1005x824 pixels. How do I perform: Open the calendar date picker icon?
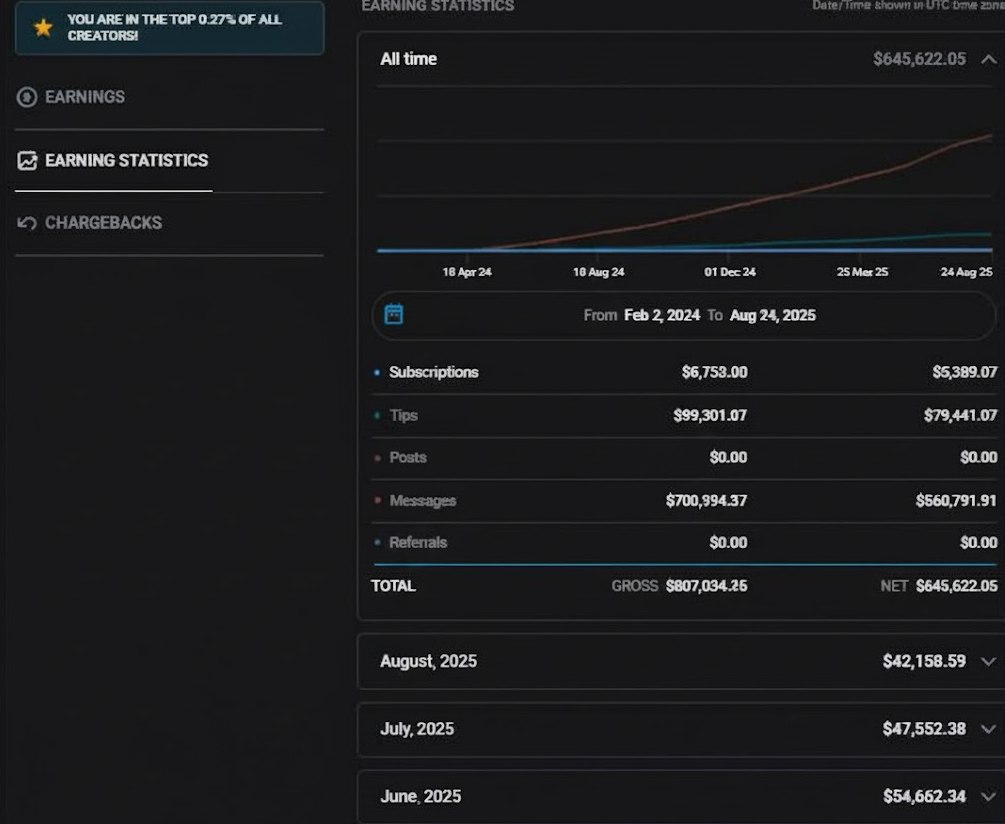click(x=394, y=315)
